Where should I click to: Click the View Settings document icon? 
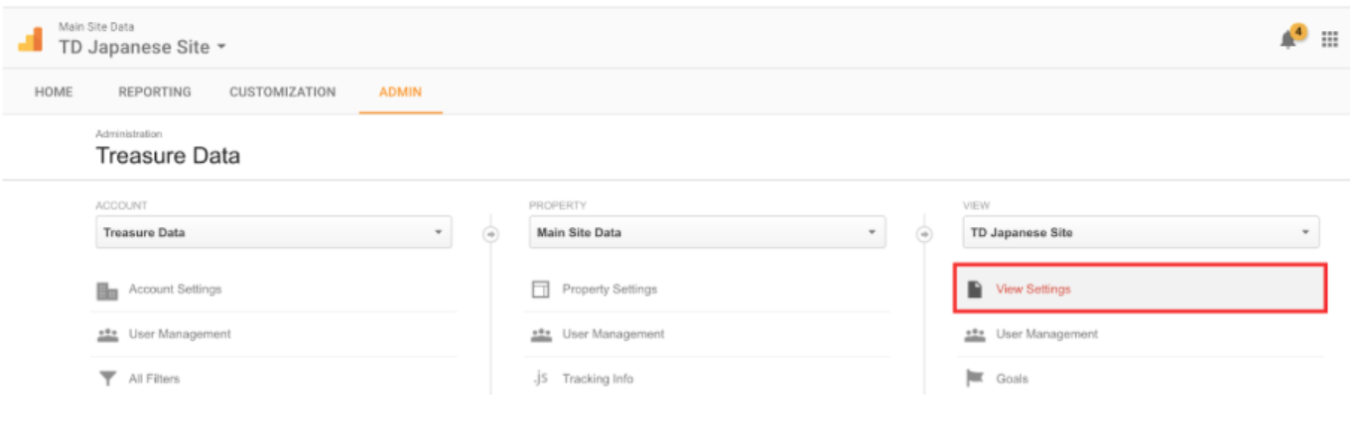974,290
